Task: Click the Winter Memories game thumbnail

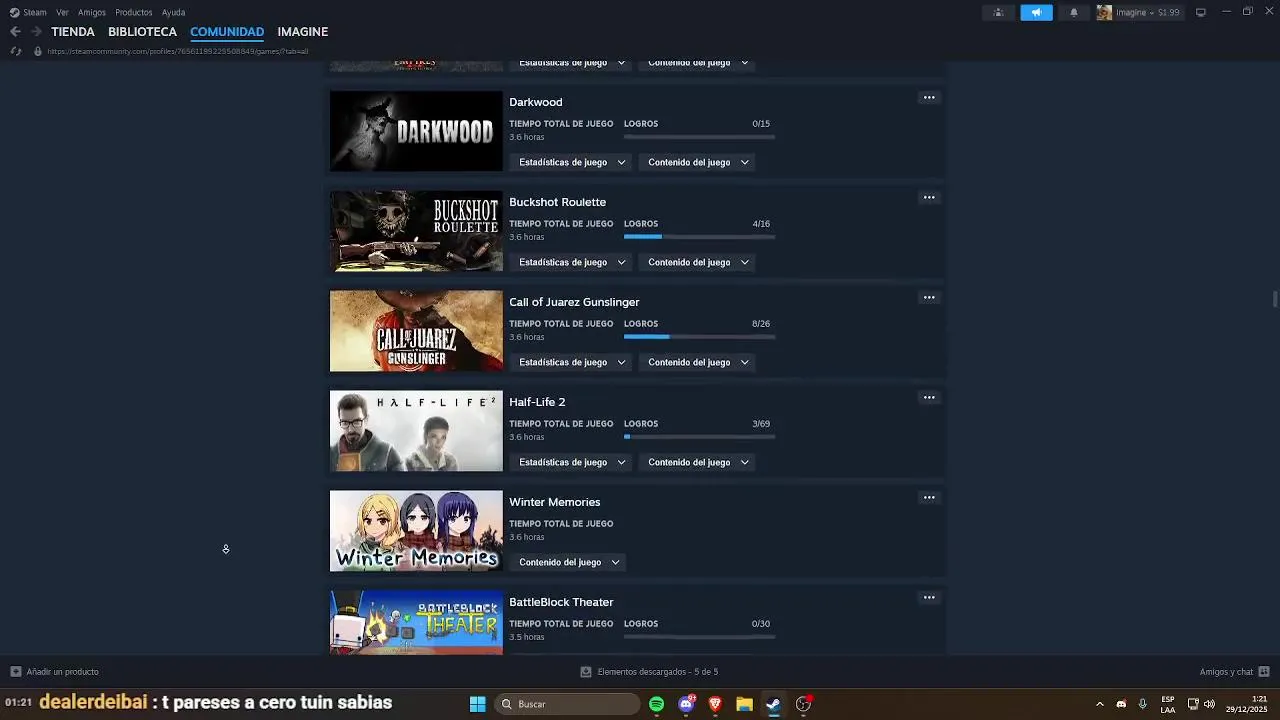Action: [416, 531]
